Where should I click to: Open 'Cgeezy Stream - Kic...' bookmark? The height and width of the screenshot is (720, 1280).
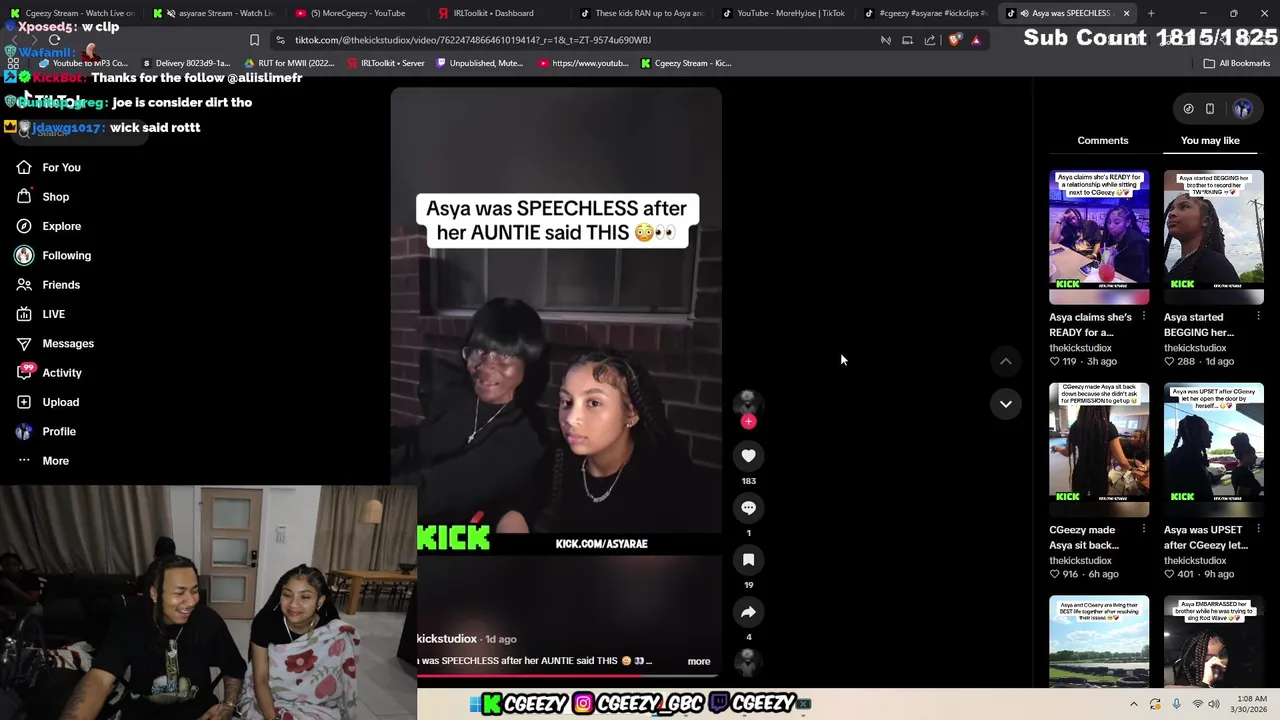click(x=686, y=63)
